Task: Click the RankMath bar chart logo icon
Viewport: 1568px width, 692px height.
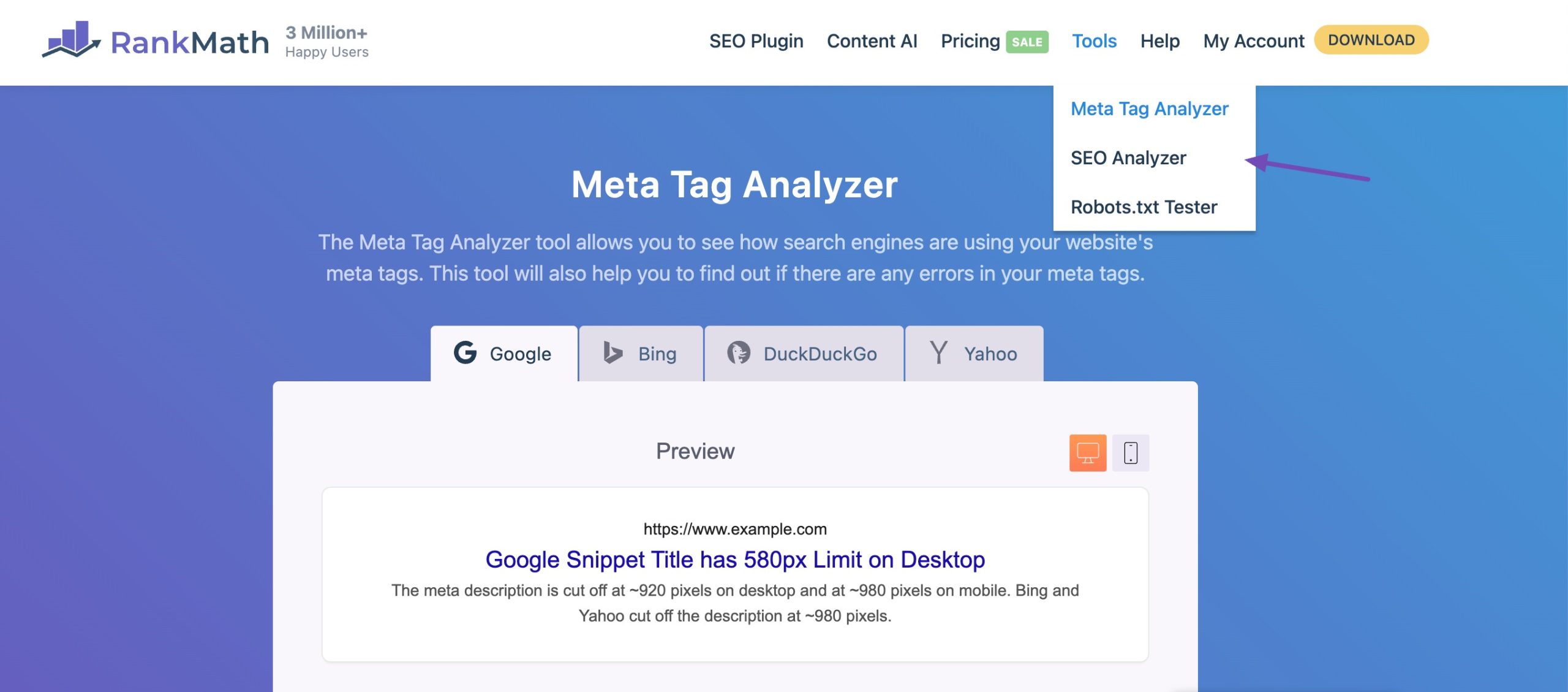Action: pos(71,39)
